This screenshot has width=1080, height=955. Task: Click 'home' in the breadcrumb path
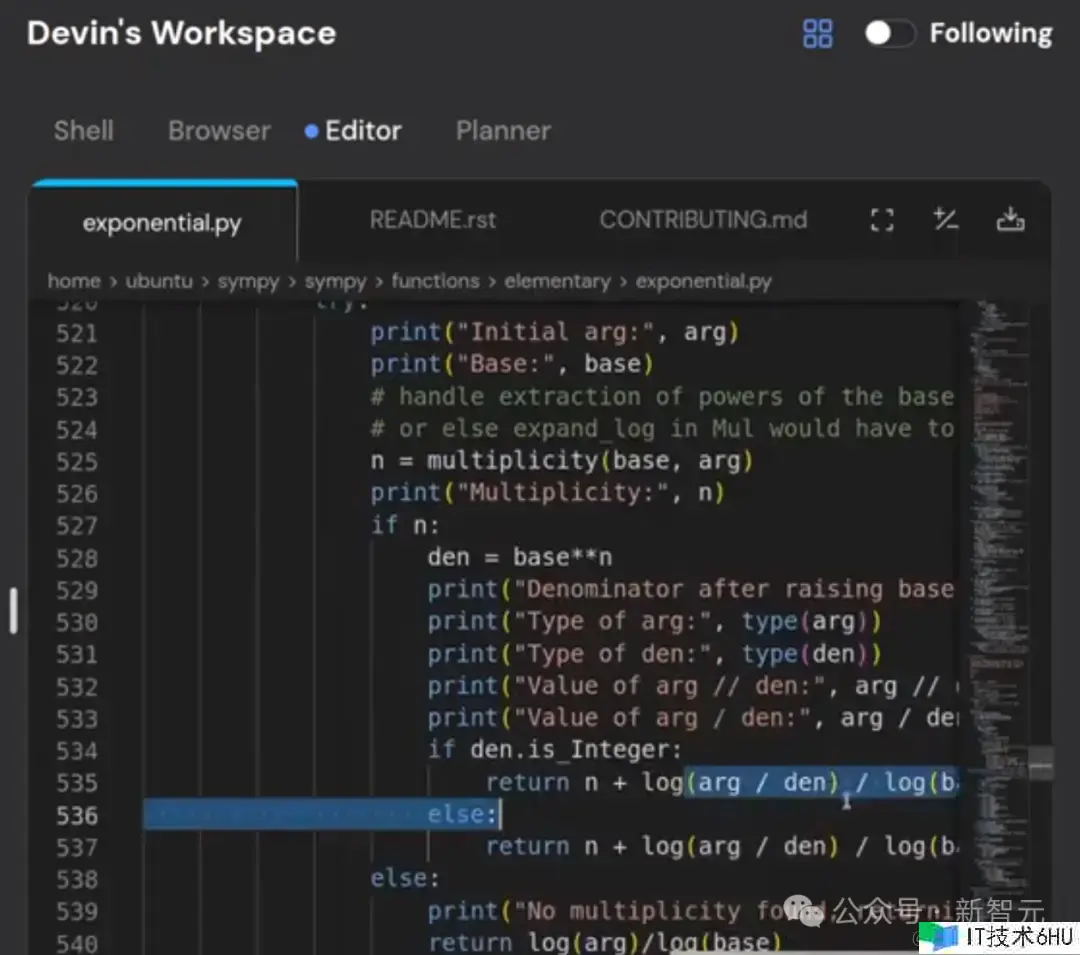pos(74,282)
